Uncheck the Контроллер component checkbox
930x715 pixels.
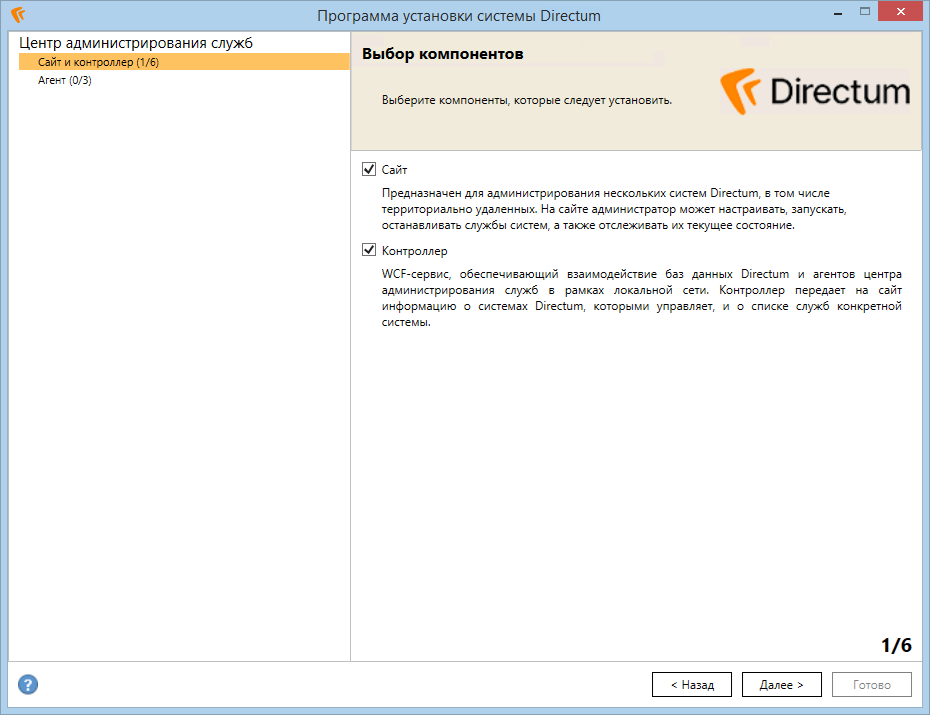(x=369, y=250)
